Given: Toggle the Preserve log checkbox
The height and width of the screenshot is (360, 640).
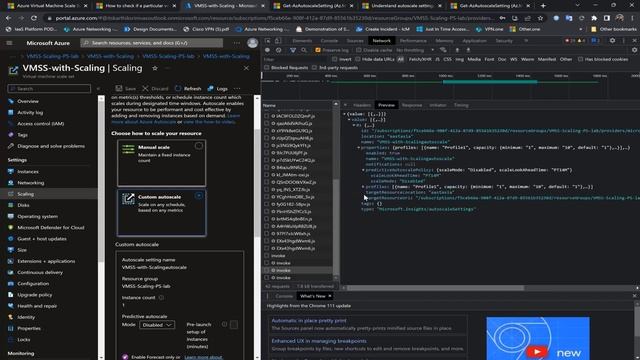Looking at the screenshot, I should click(318, 50).
